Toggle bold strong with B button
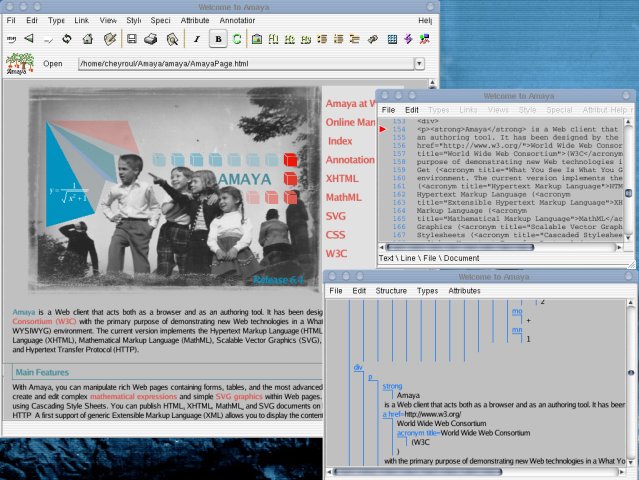 point(218,39)
